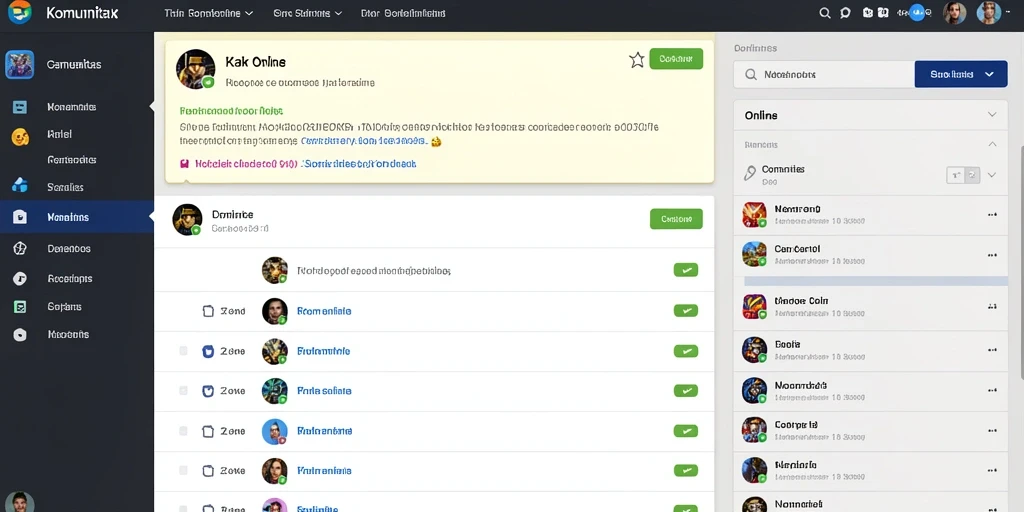Click the icon of highlighted Nonoitms item
This screenshot has height=512, width=1024.
coord(20,217)
